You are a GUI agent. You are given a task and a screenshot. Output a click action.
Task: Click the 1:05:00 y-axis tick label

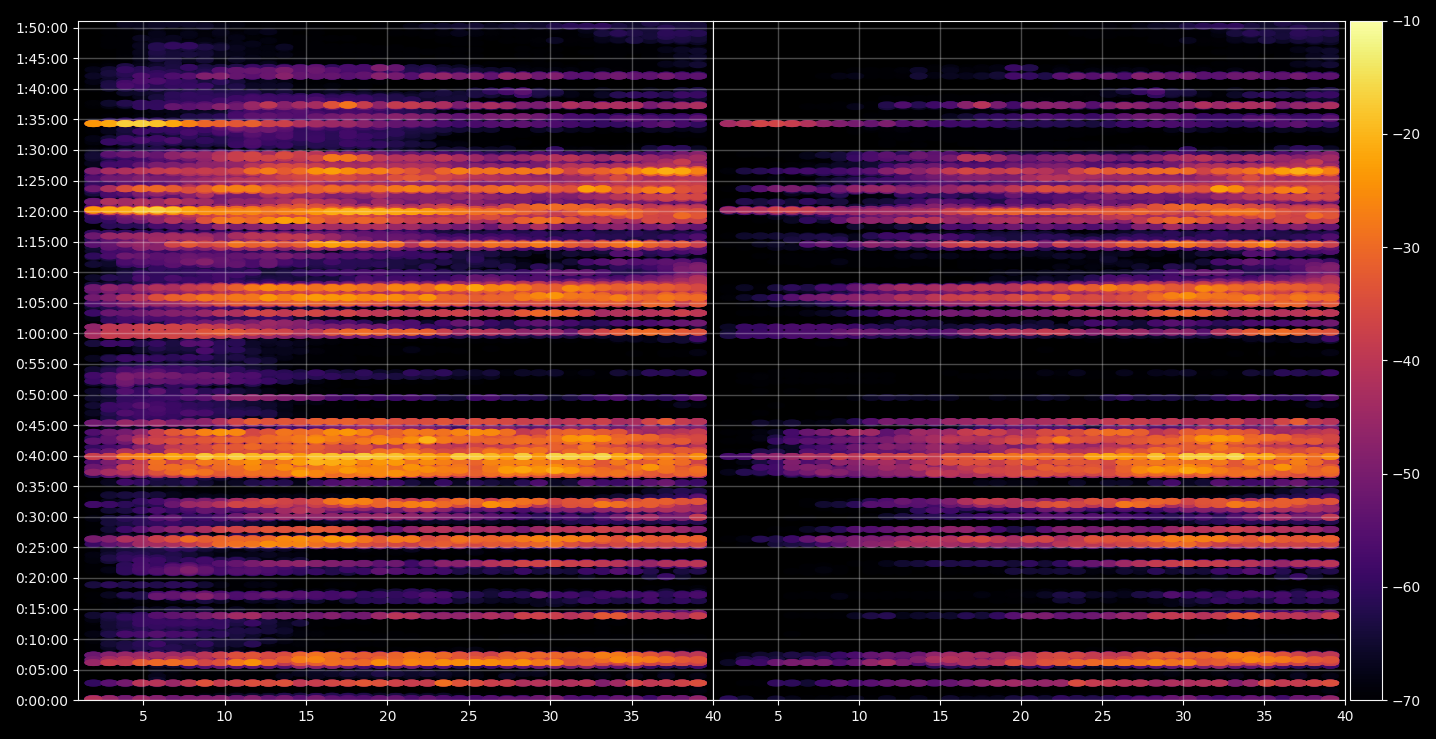point(43,303)
